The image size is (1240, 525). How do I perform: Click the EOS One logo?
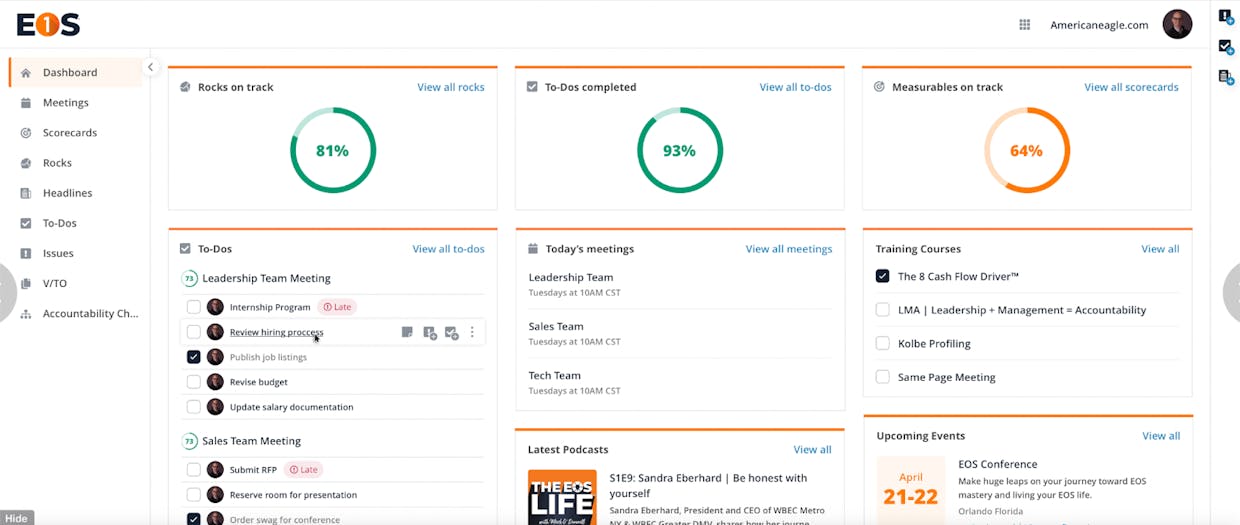point(48,24)
